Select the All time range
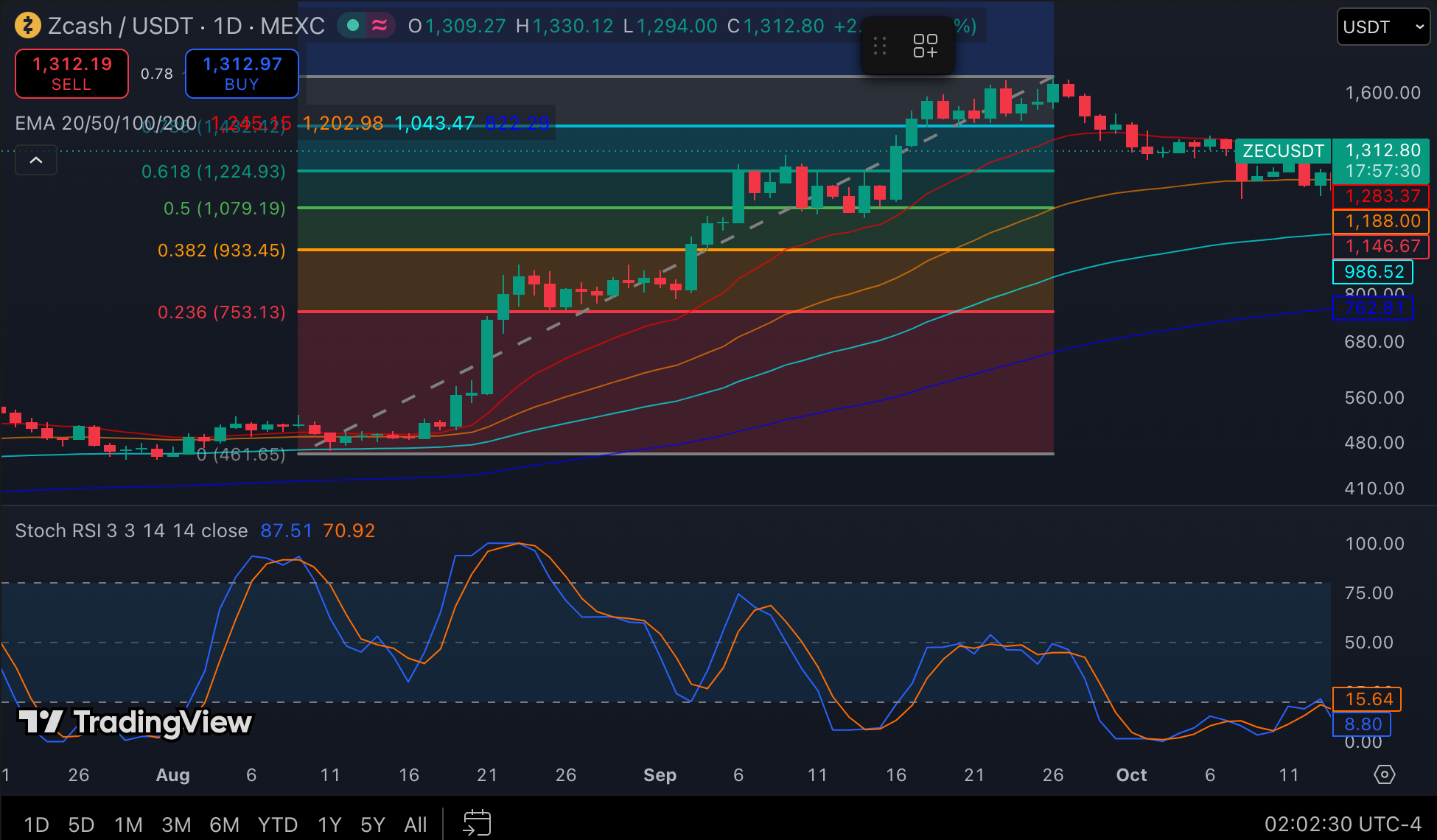The image size is (1437, 840). (x=416, y=825)
